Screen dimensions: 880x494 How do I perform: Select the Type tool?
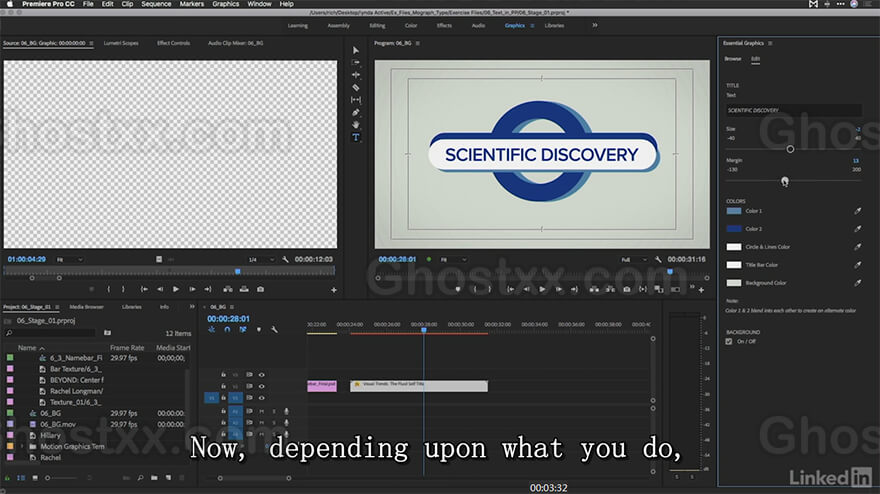tap(356, 138)
